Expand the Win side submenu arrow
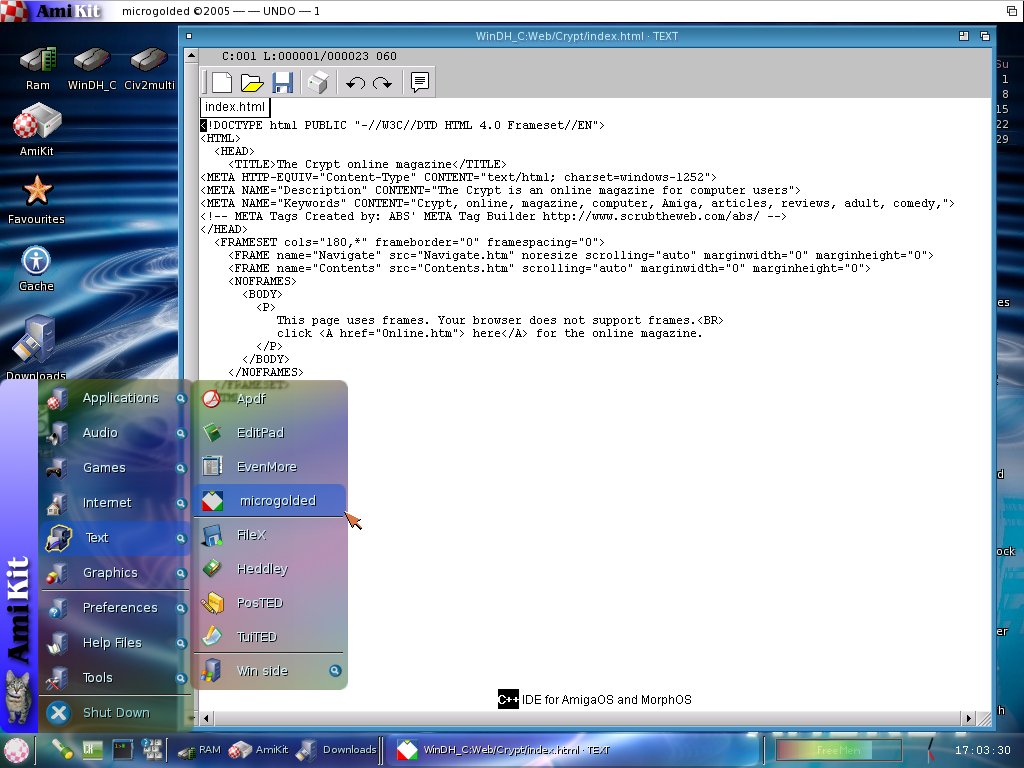 coord(335,671)
